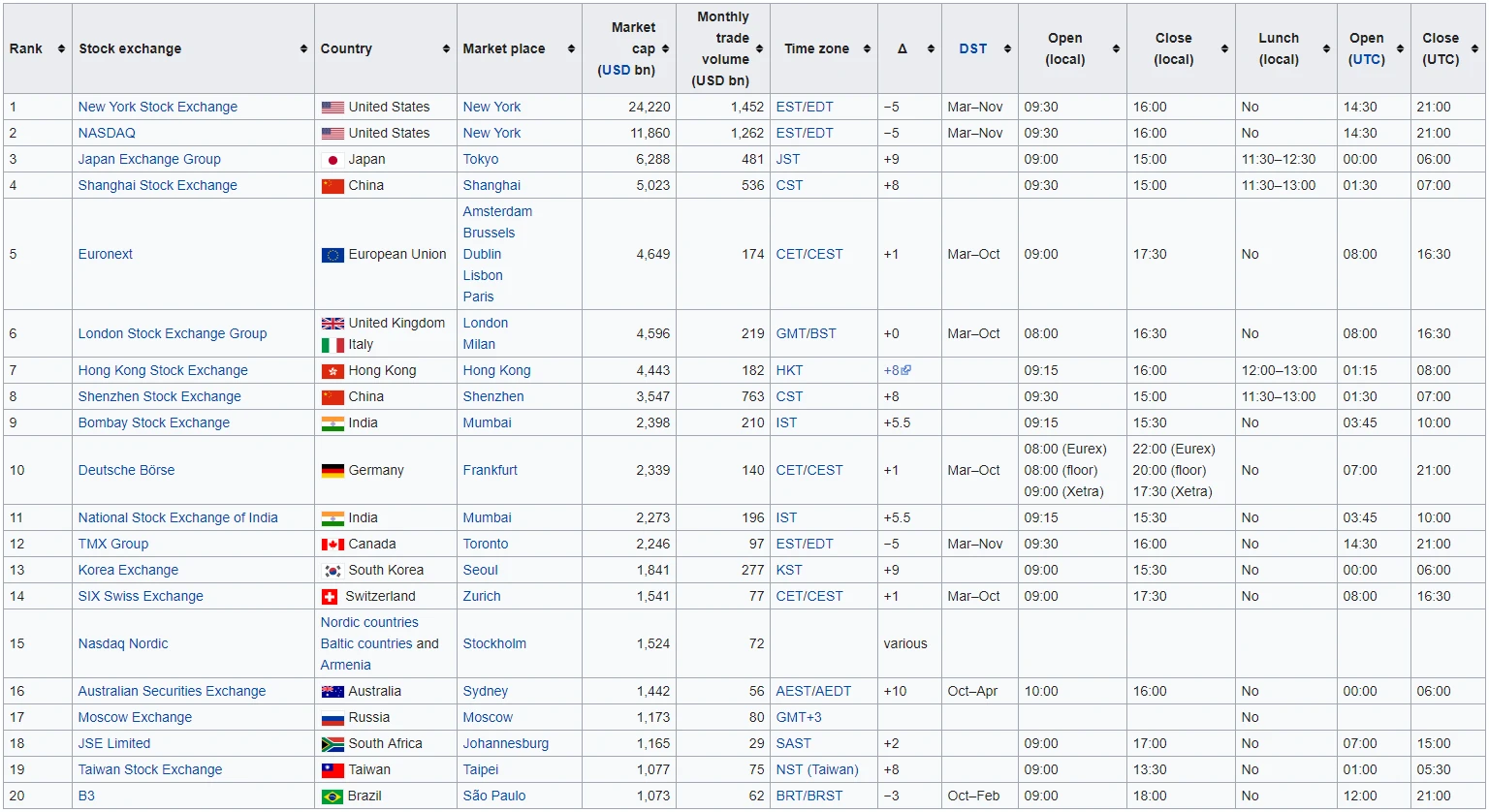Sort by DST column arrows
Viewport: 1489px width, 812px height.
click(x=1007, y=48)
